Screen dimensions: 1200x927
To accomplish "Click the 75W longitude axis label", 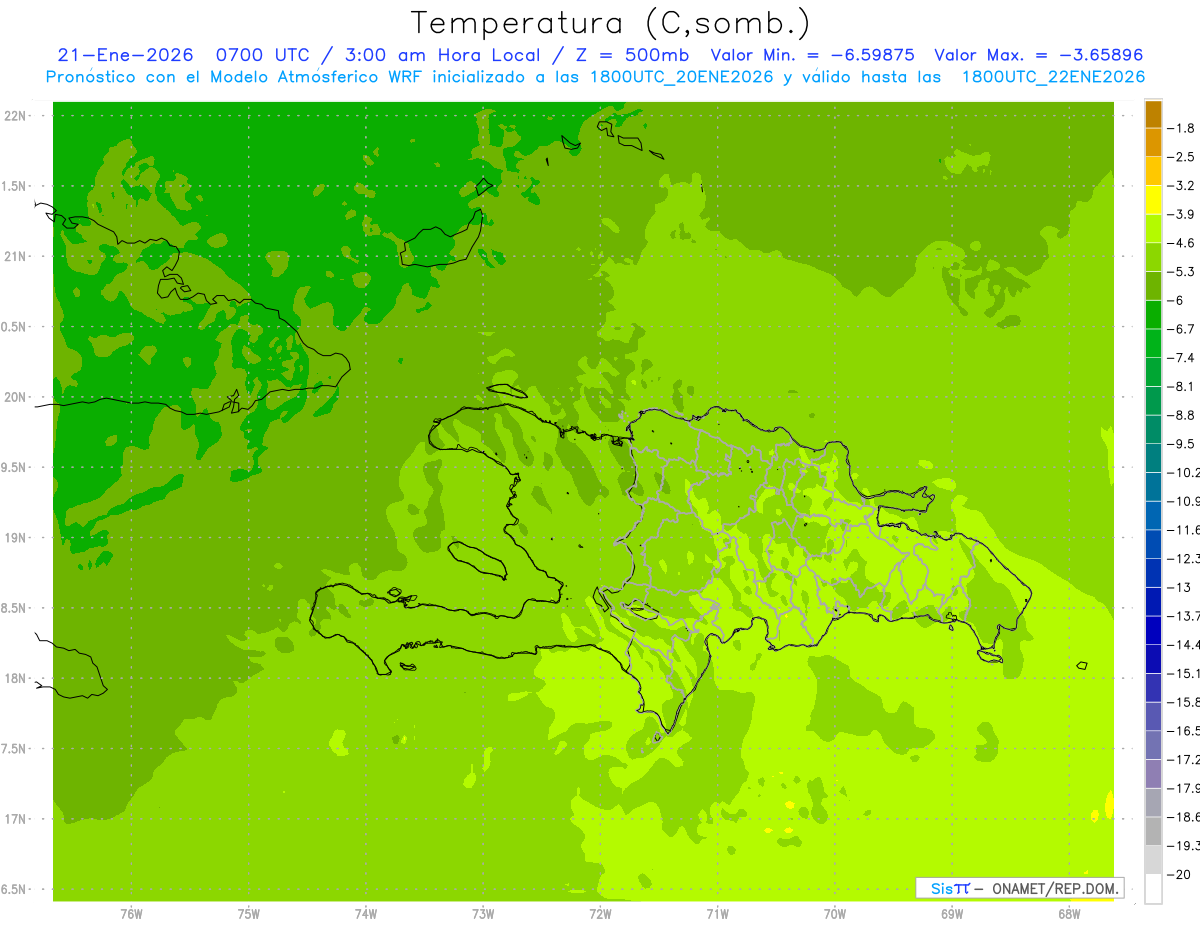I will click(x=249, y=914).
